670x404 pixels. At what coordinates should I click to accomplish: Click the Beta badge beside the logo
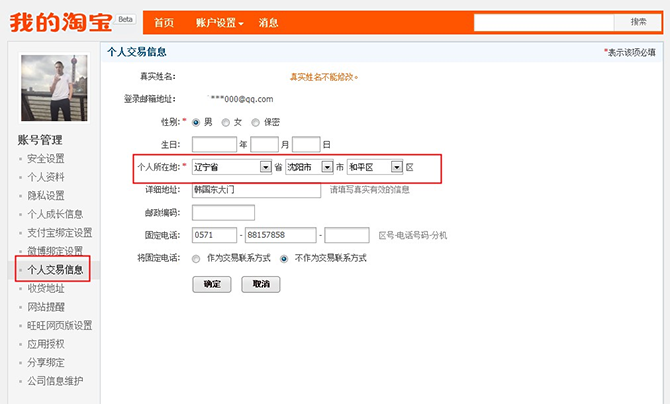125,19
